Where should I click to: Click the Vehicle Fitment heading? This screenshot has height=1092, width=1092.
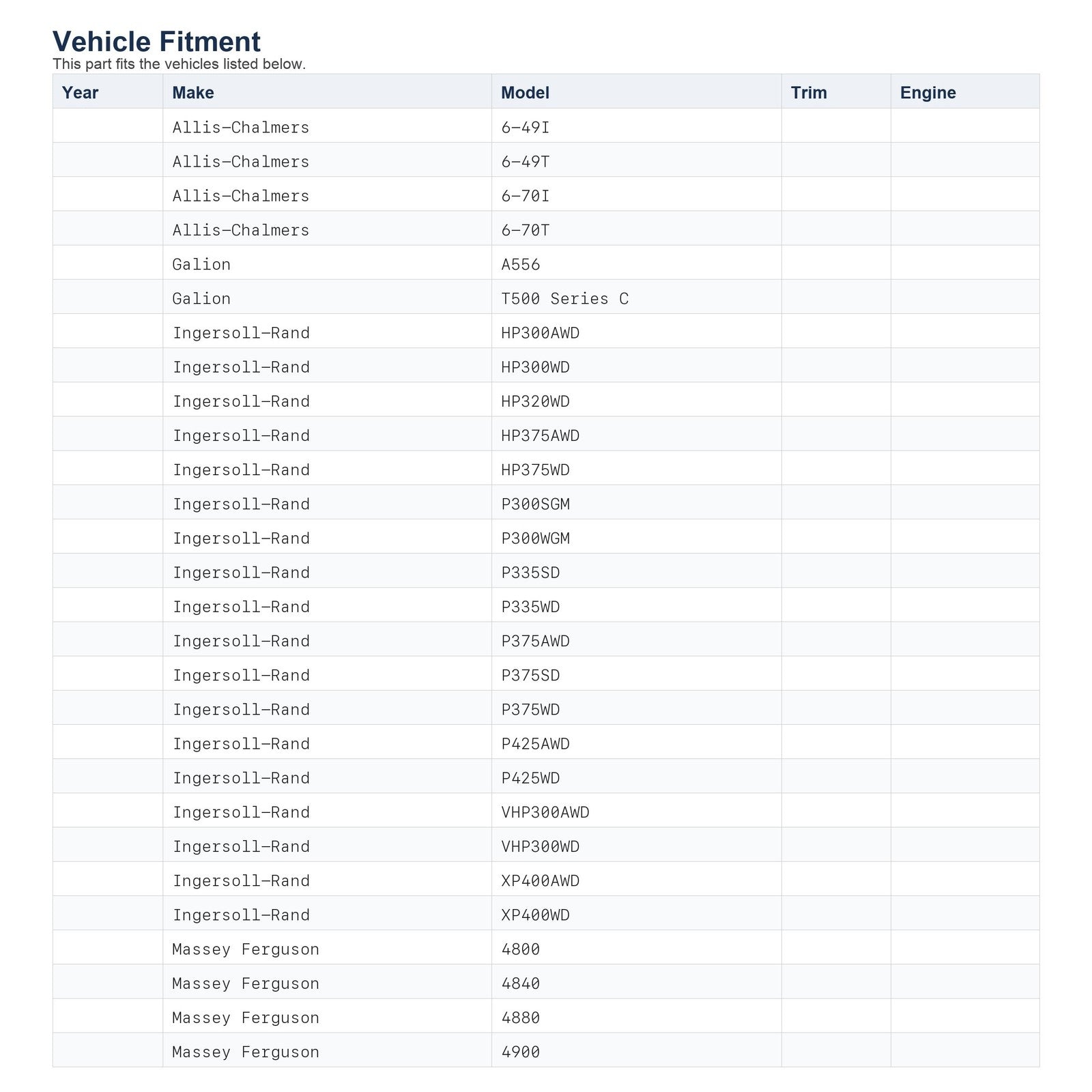[156, 41]
